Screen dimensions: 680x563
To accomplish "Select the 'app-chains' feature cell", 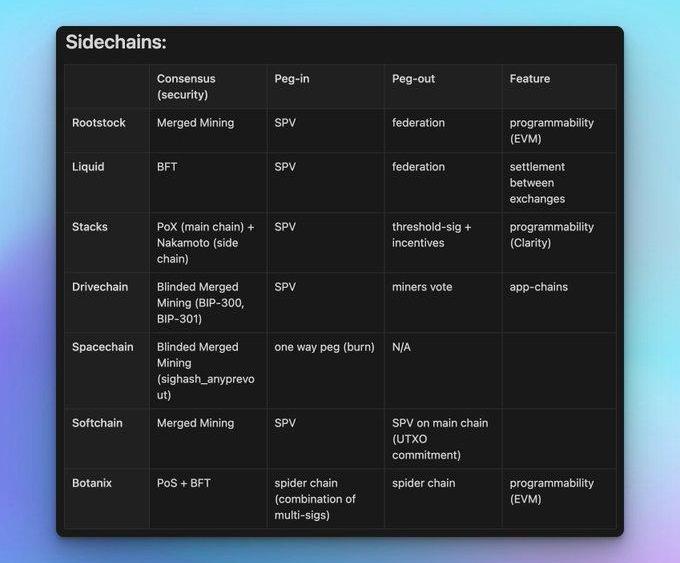I will point(539,287).
